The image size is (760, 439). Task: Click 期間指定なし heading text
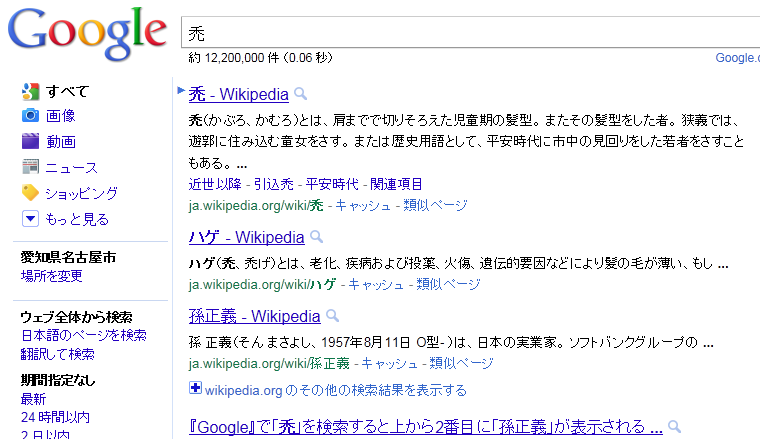(x=58, y=380)
